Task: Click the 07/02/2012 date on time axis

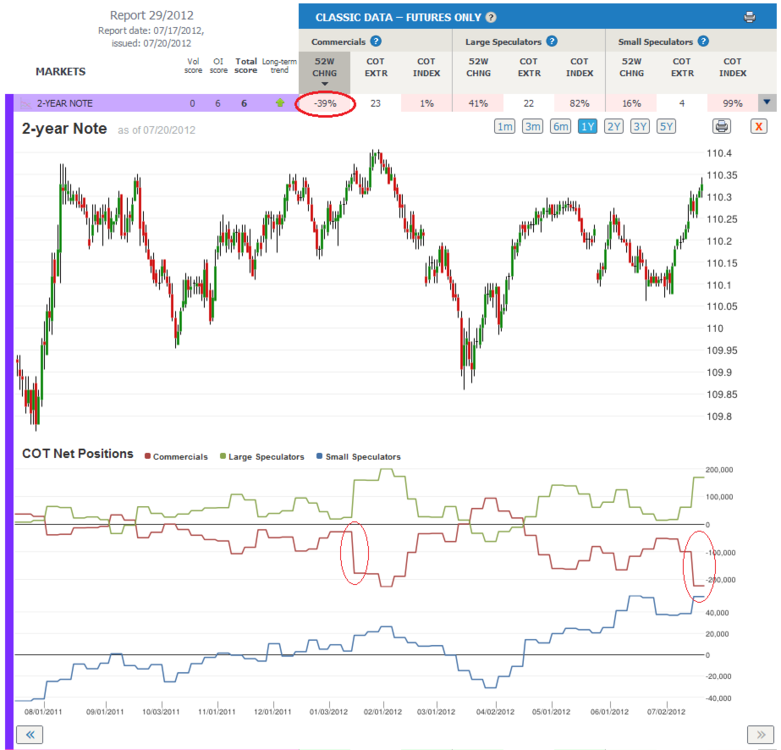Action: (x=666, y=712)
